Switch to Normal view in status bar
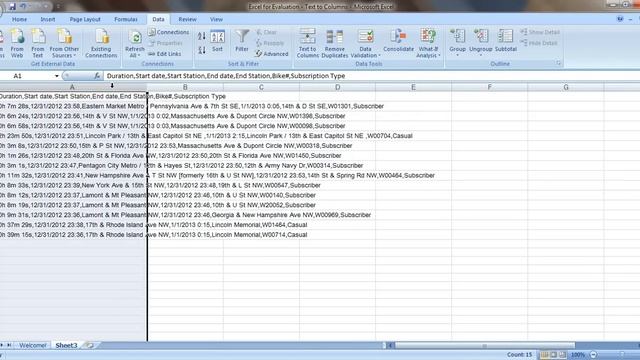 pos(544,355)
